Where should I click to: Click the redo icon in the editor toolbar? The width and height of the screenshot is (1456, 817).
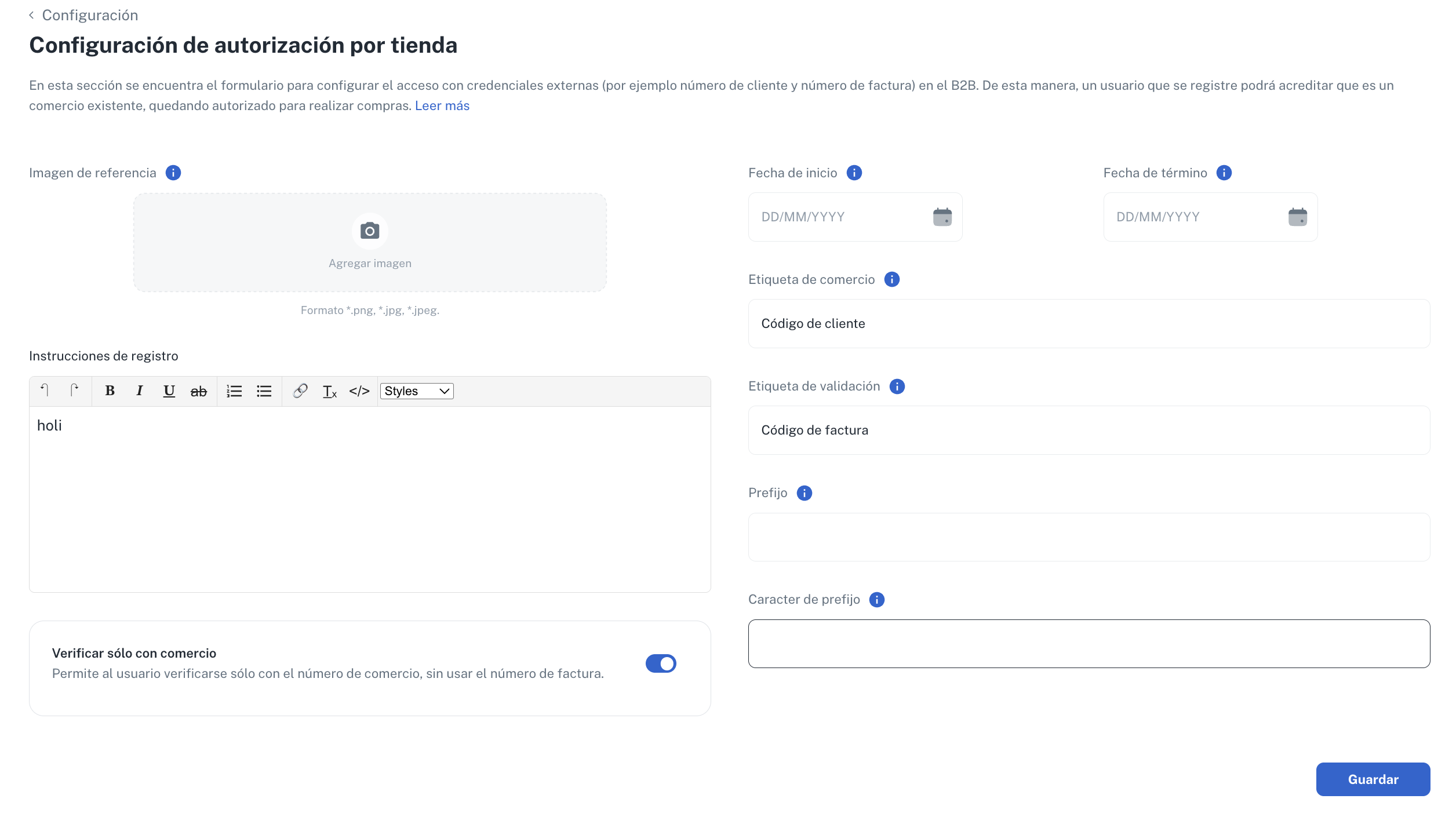tap(74, 391)
